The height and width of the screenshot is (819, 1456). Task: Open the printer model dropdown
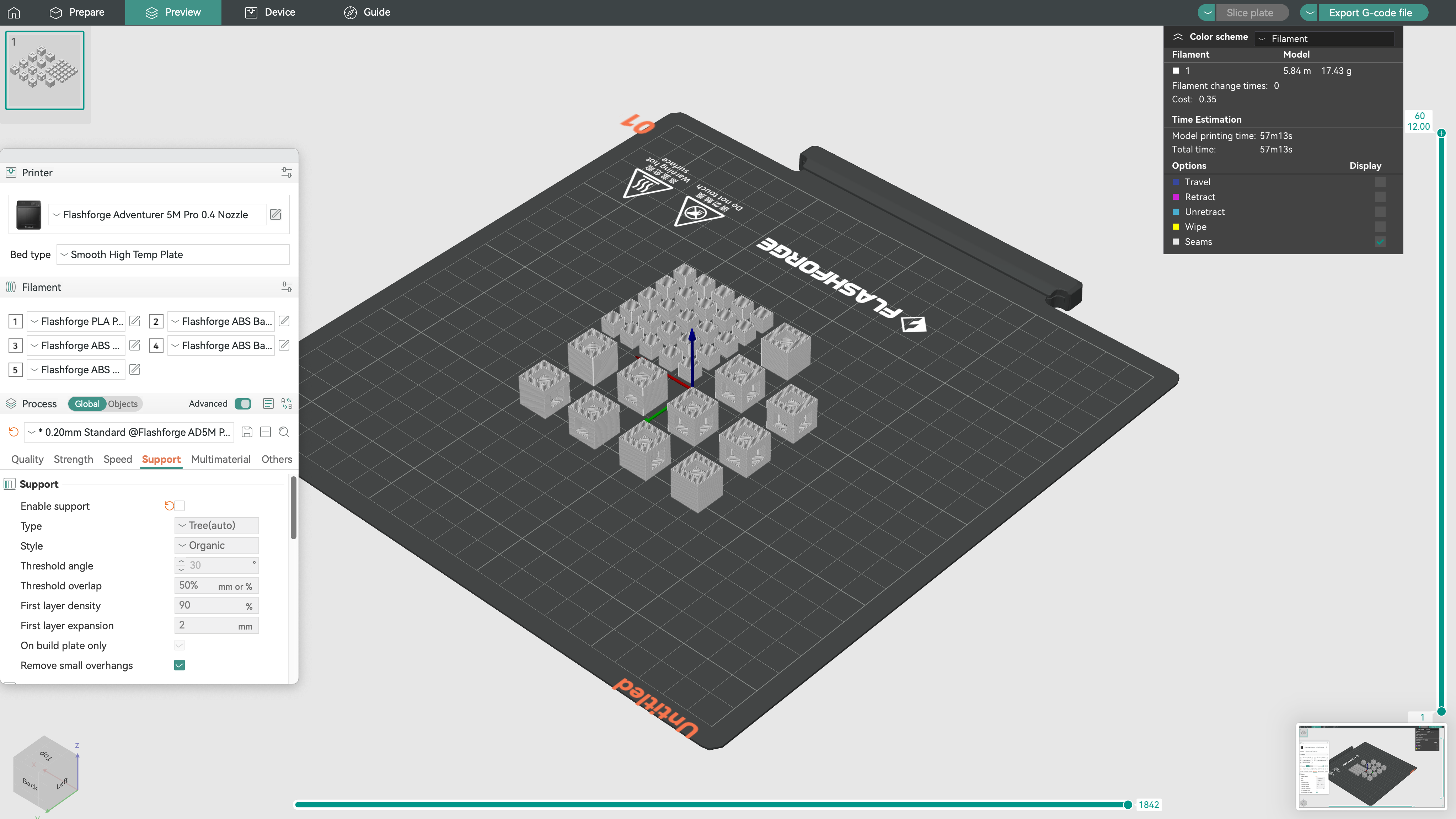[157, 215]
